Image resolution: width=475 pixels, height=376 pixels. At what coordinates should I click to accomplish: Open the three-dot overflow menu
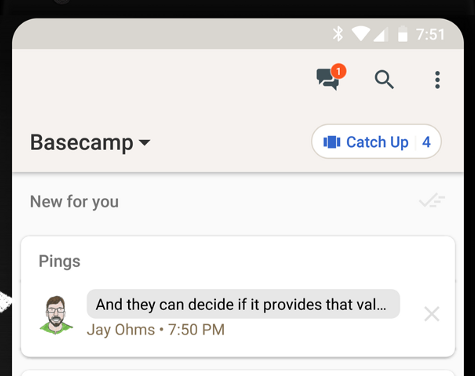[x=437, y=80]
